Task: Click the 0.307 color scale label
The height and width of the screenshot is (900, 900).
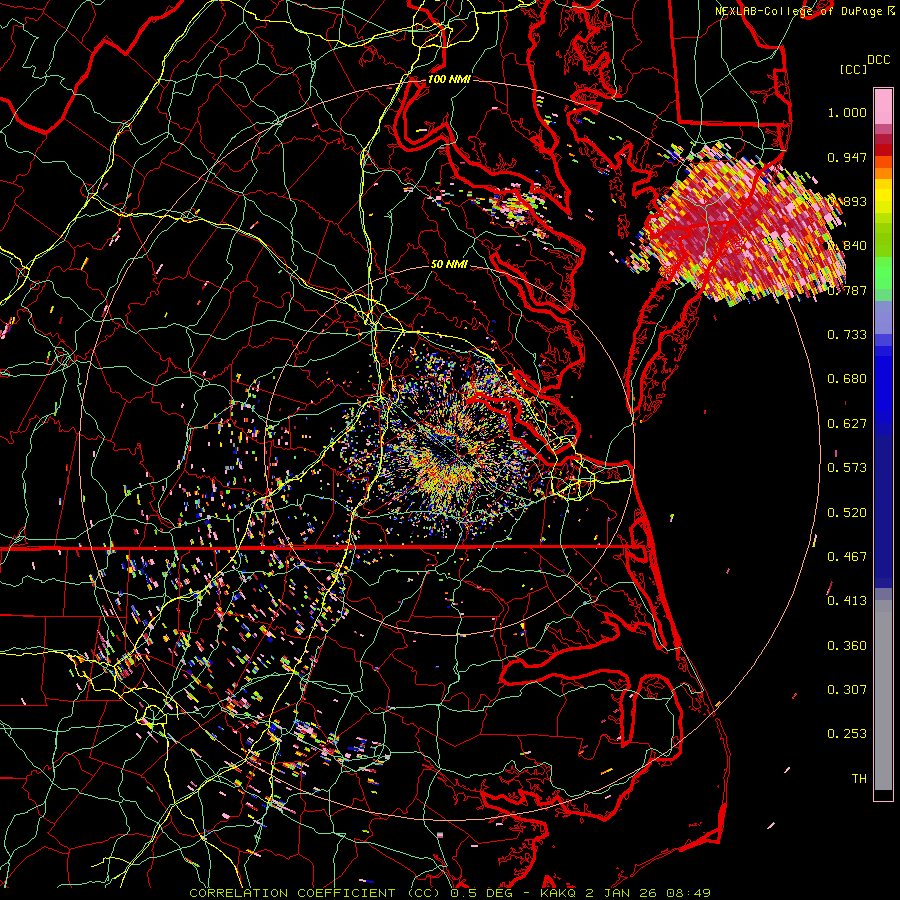Action: (x=847, y=690)
